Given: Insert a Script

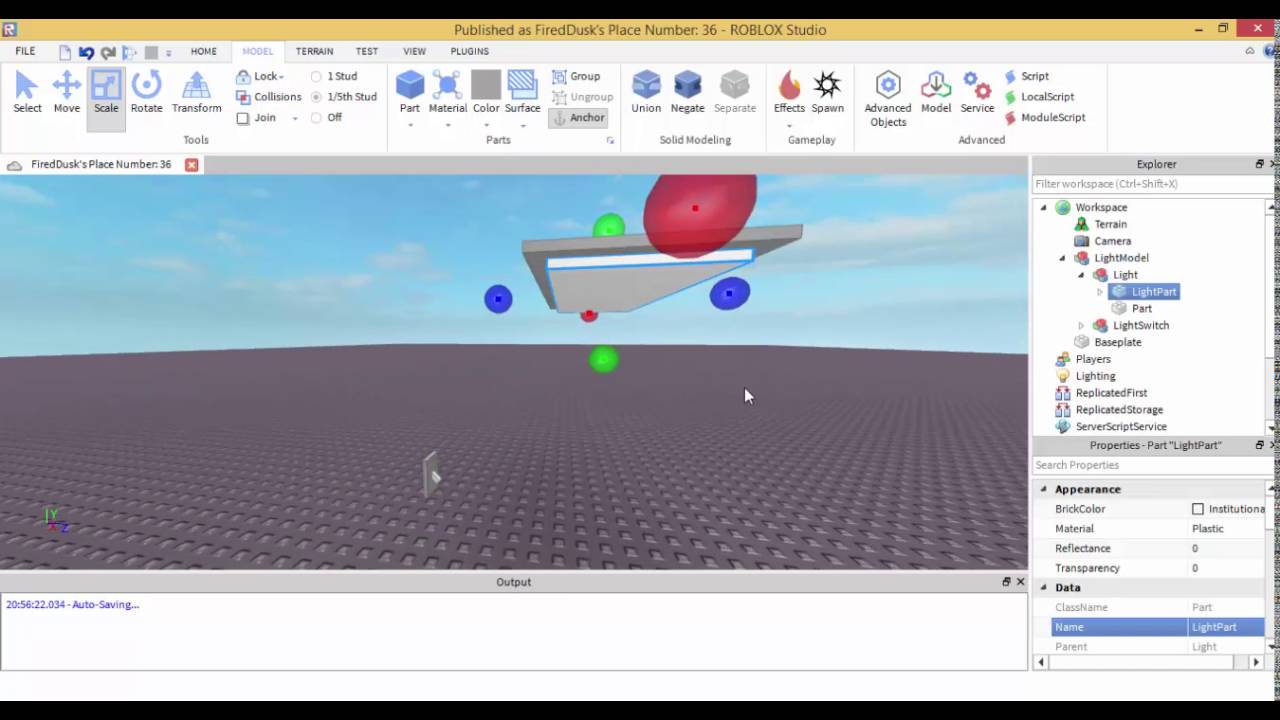Looking at the screenshot, I should [1027, 76].
